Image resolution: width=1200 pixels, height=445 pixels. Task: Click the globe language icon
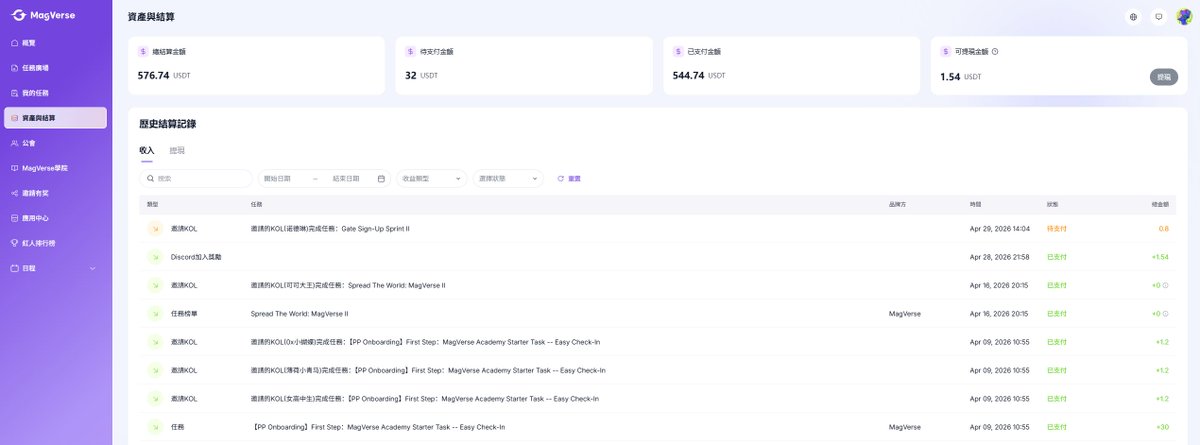(1133, 17)
